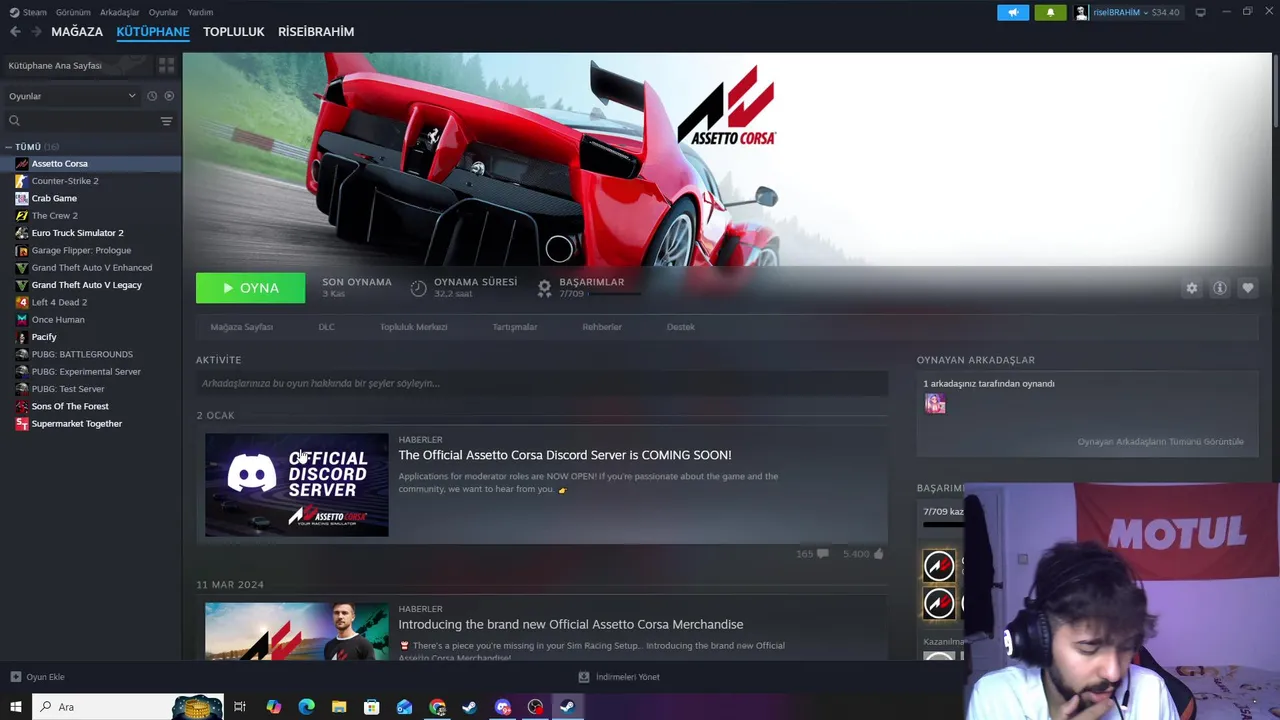Collapse the TÜMÜ category

point(9,147)
